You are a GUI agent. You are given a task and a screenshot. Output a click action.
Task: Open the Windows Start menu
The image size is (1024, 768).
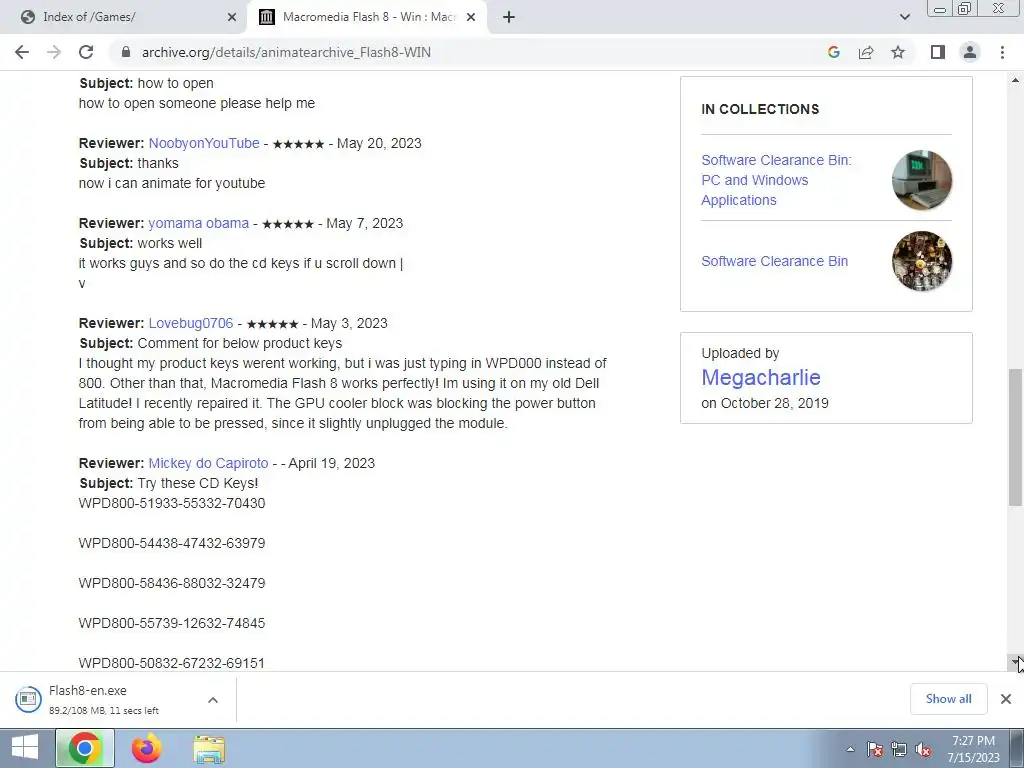pos(25,748)
